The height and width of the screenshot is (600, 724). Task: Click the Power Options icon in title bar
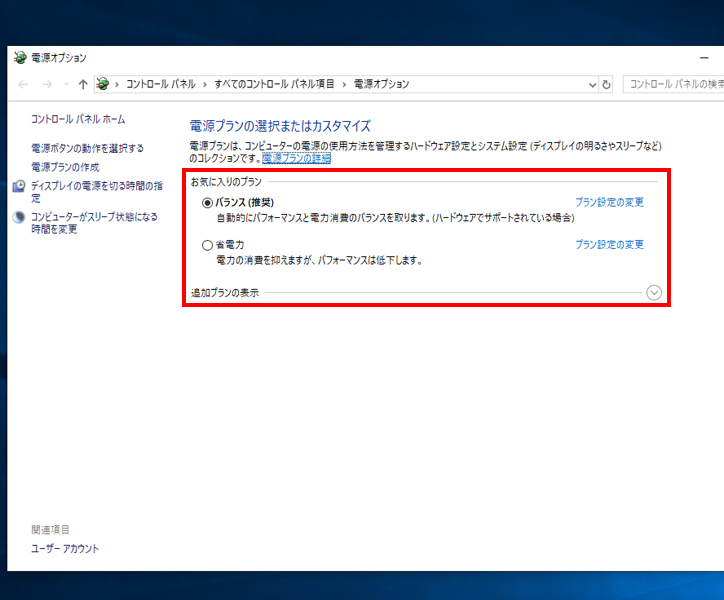[20, 58]
